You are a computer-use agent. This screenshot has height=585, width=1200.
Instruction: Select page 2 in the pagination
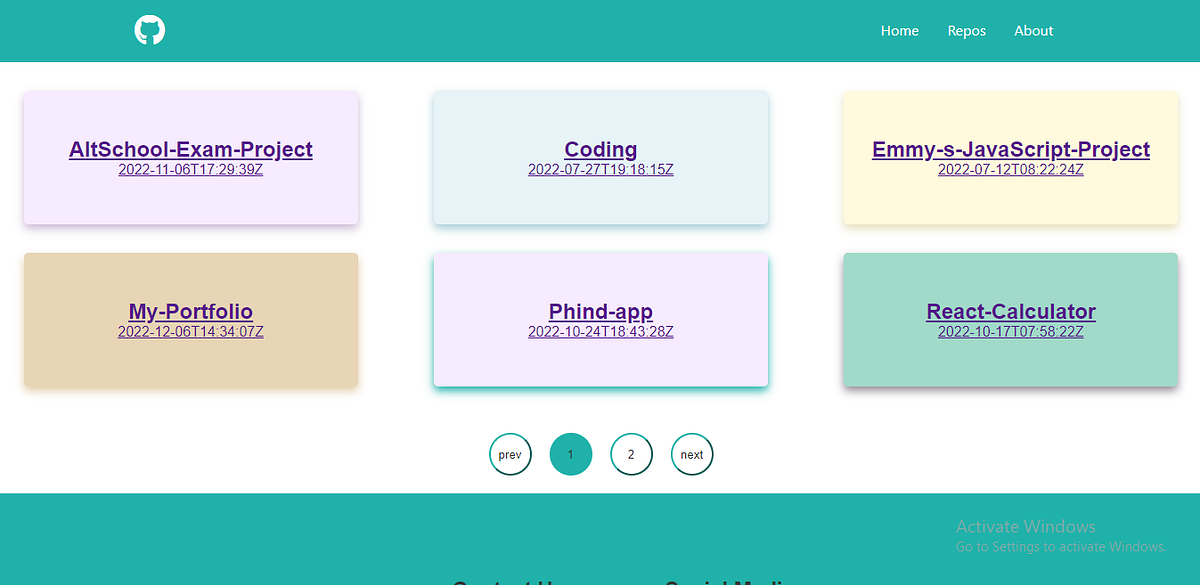tap(631, 454)
